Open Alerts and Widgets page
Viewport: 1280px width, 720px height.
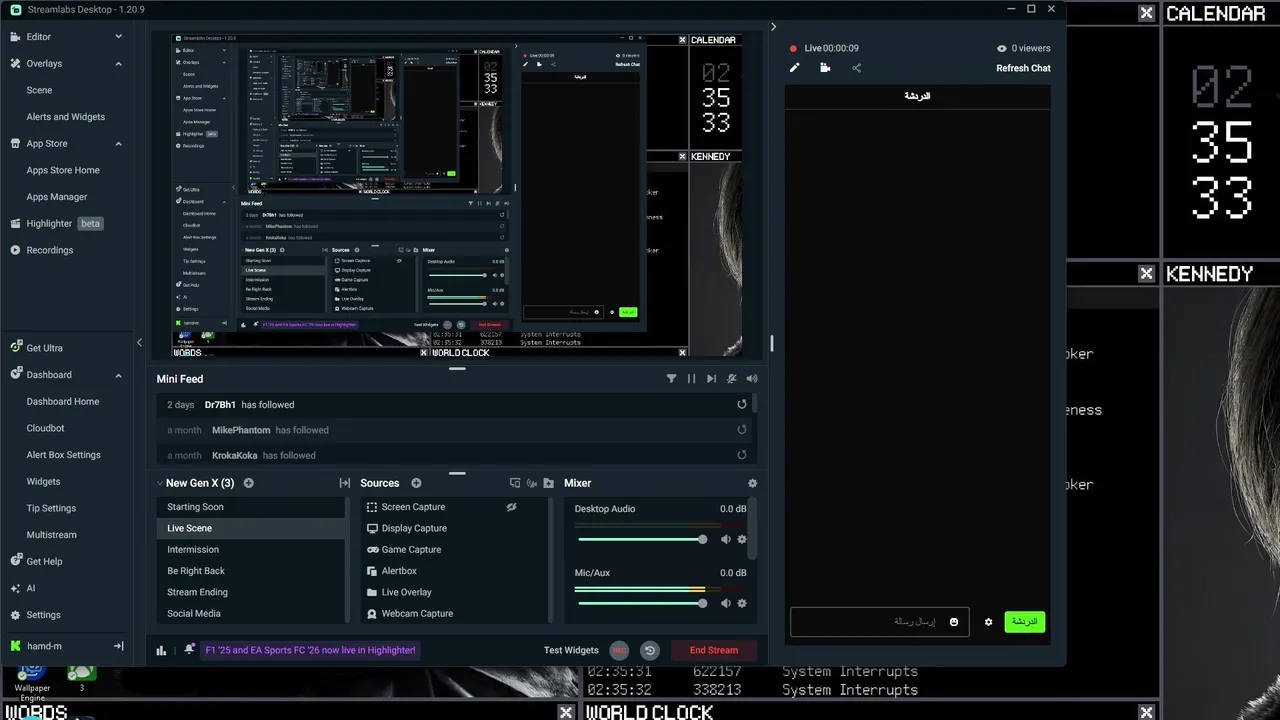point(65,117)
